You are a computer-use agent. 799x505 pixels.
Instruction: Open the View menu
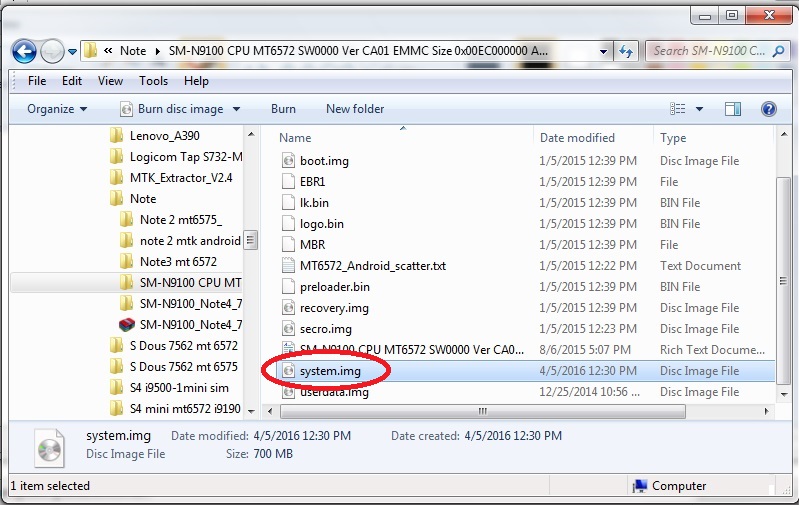coord(110,81)
